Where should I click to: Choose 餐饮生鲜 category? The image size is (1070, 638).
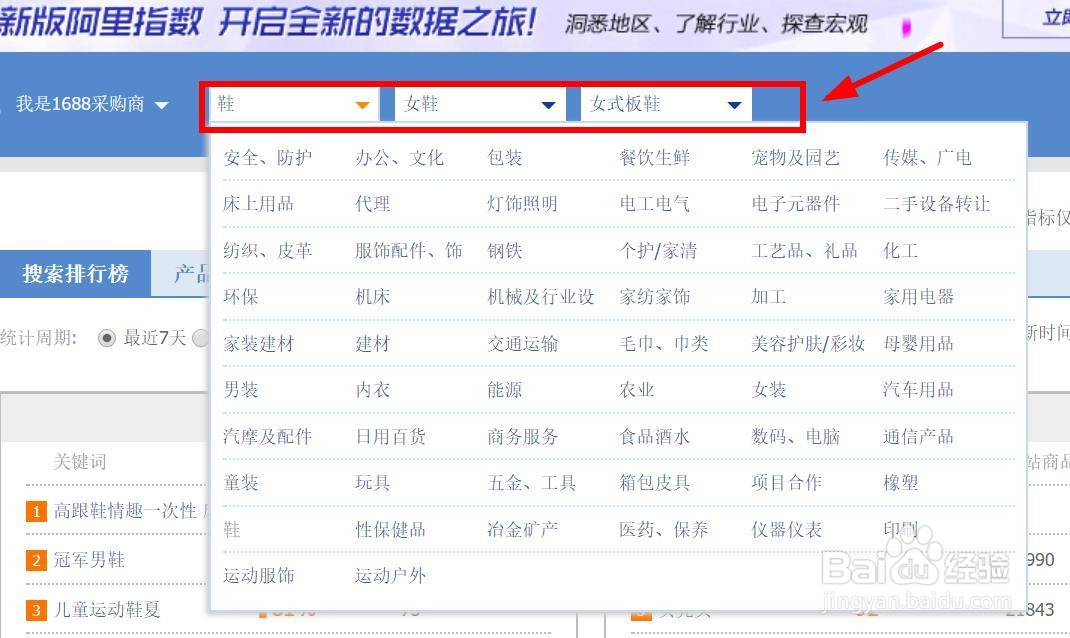pos(654,158)
